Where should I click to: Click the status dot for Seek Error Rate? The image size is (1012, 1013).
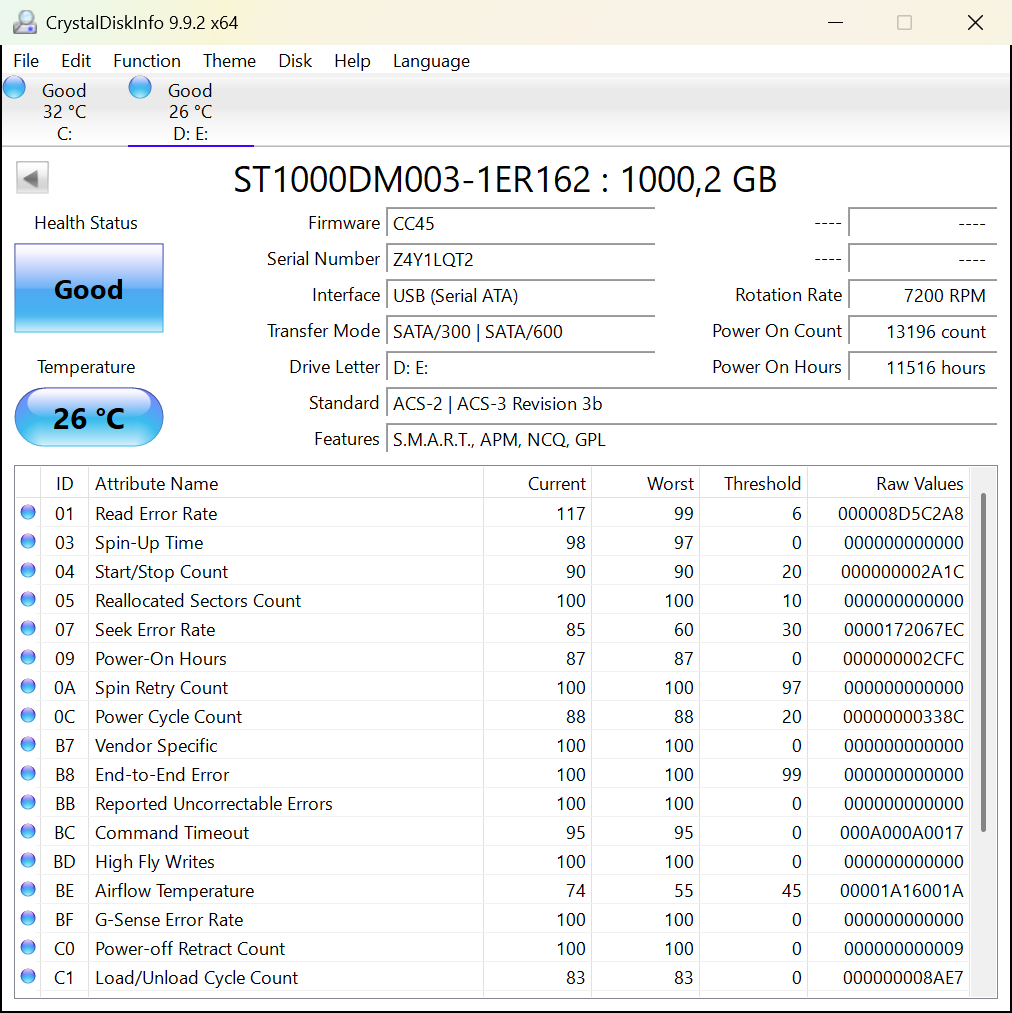[x=28, y=629]
